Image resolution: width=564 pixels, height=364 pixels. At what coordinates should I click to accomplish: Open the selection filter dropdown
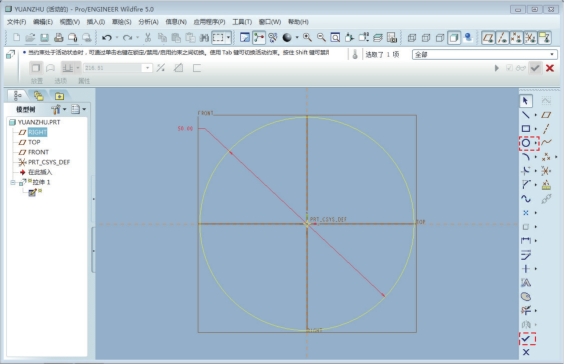pos(551,55)
